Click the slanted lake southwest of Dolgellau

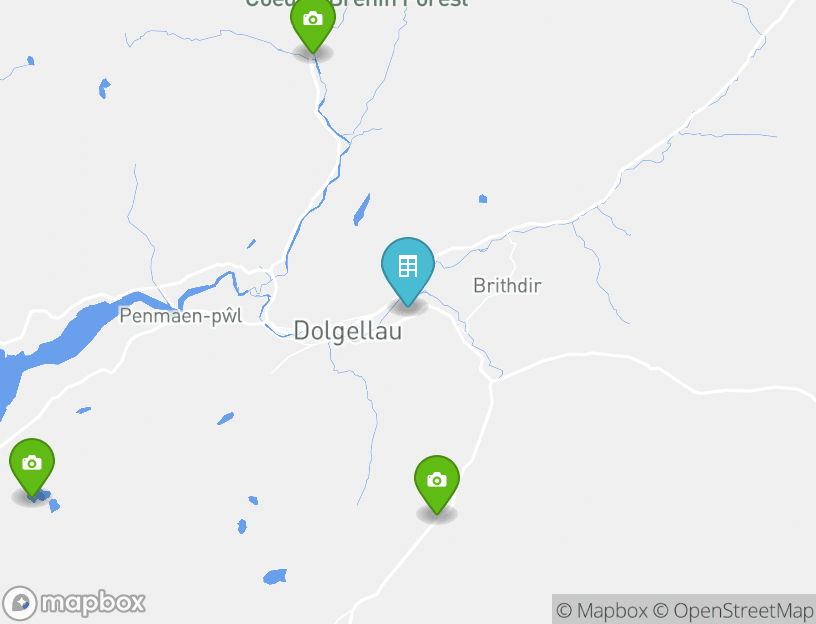click(x=225, y=418)
